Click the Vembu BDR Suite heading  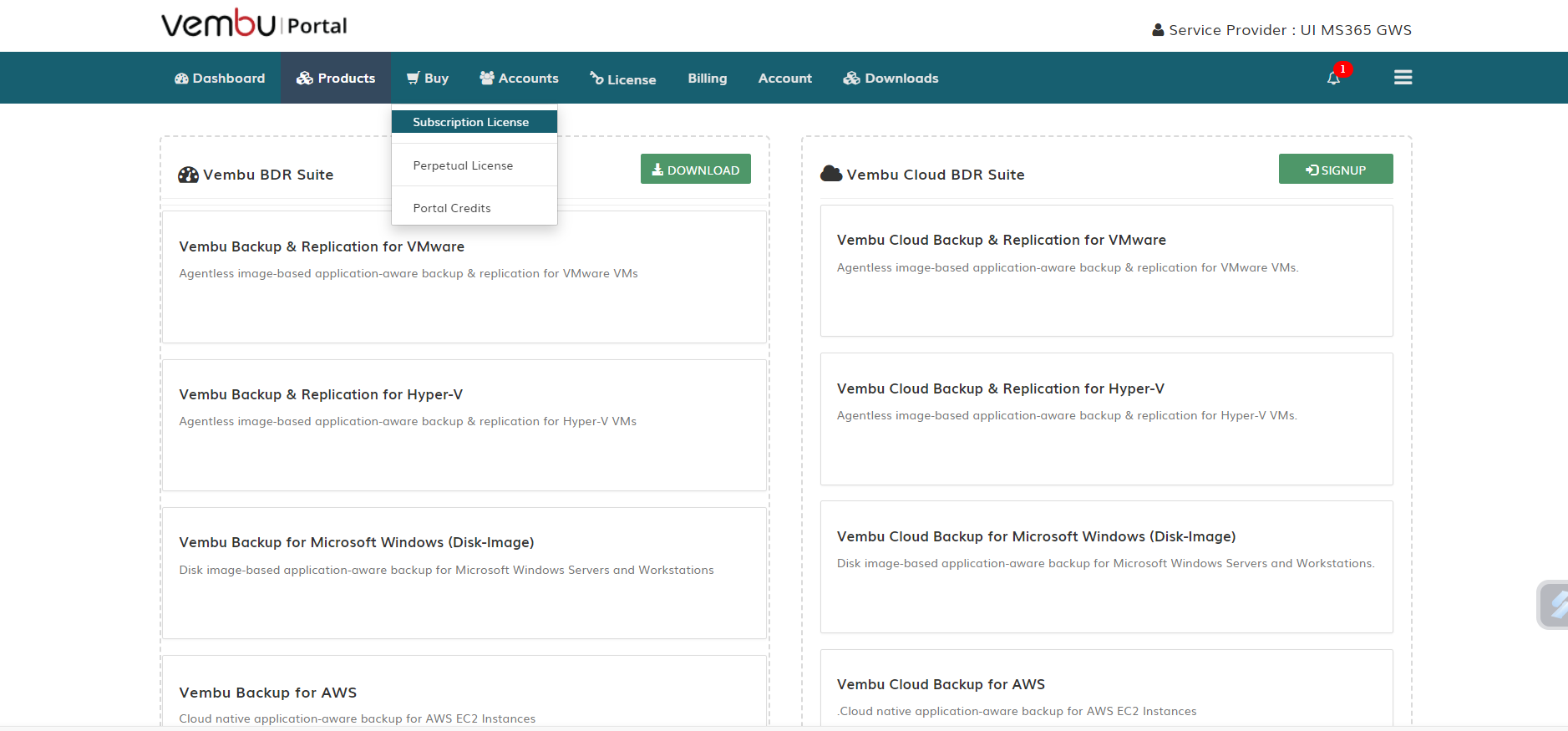click(x=268, y=175)
